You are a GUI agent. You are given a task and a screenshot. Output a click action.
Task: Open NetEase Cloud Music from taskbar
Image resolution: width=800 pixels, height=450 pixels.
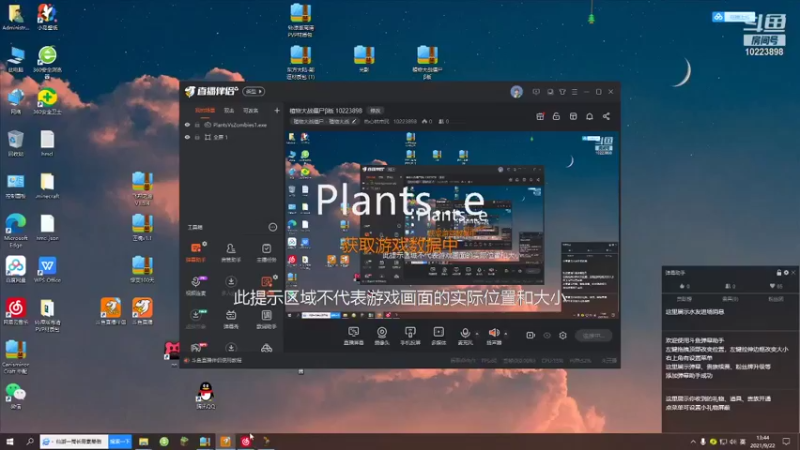click(245, 441)
